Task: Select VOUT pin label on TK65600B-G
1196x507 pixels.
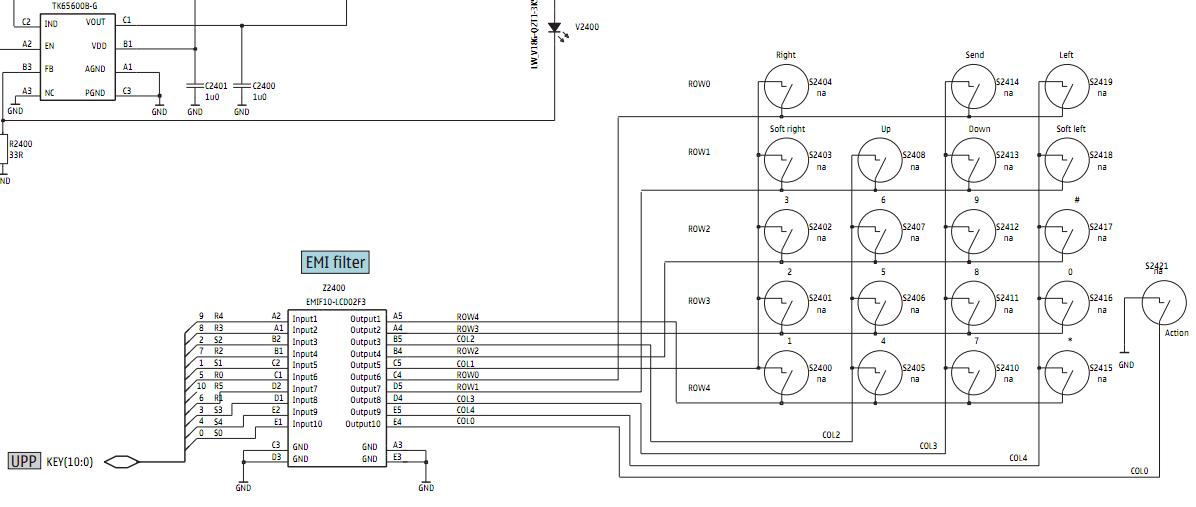Action: coord(96,22)
